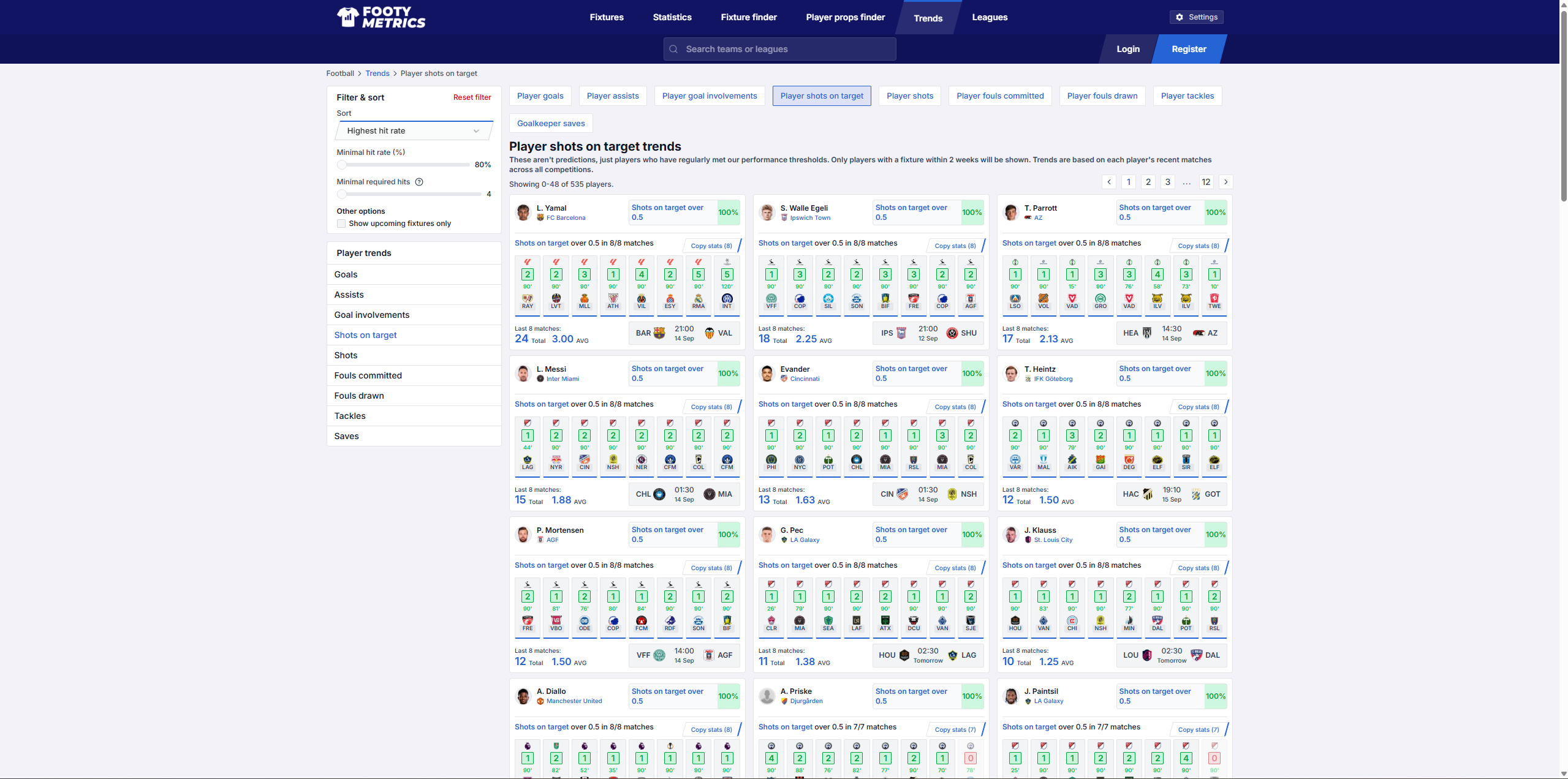Open Fouls committed in Player trends sidebar
This screenshot has height=779, width=1568.
[414, 375]
